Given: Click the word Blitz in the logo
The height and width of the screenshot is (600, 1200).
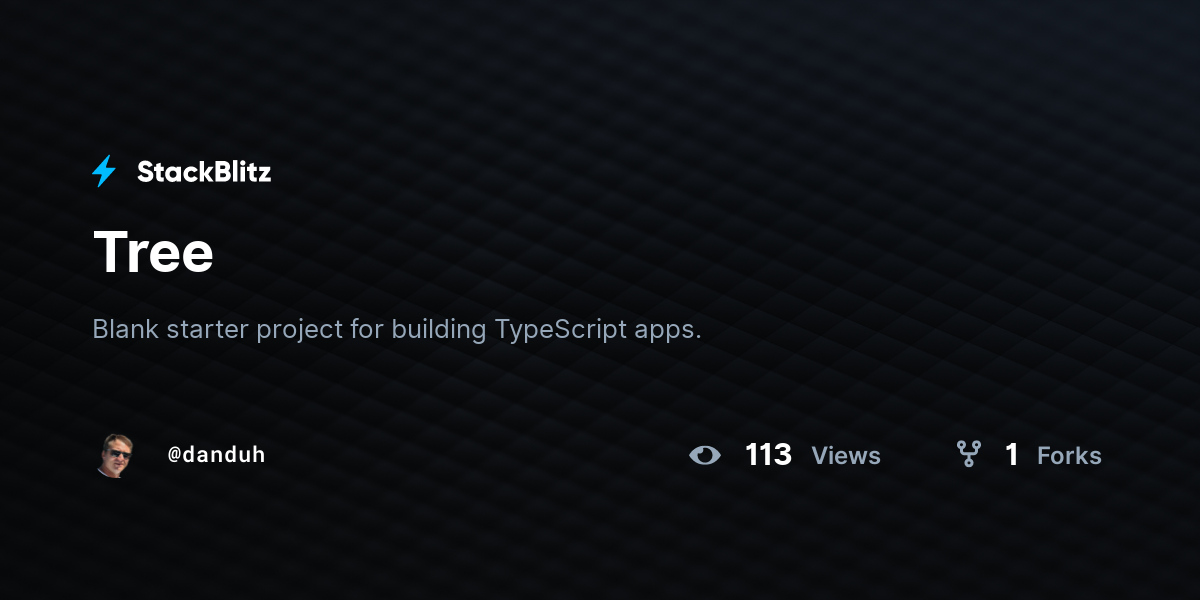Looking at the screenshot, I should (x=238, y=172).
